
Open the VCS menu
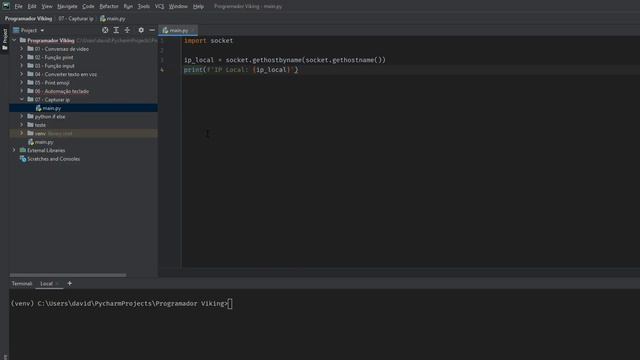point(159,7)
